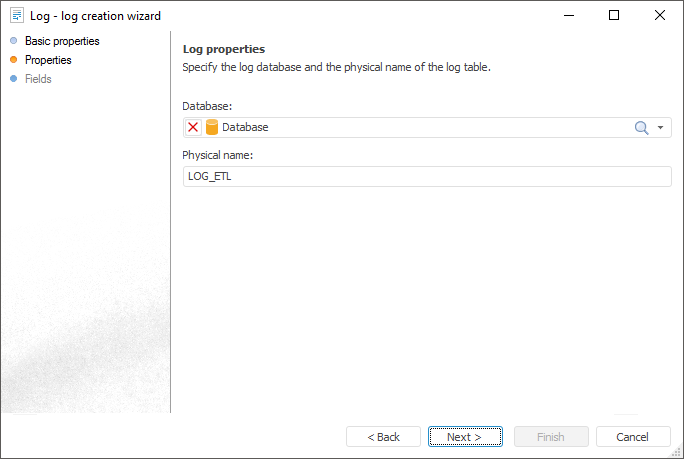Screen dimensions: 684x459
Task: Close the log creation wizard window
Action: (660, 15)
